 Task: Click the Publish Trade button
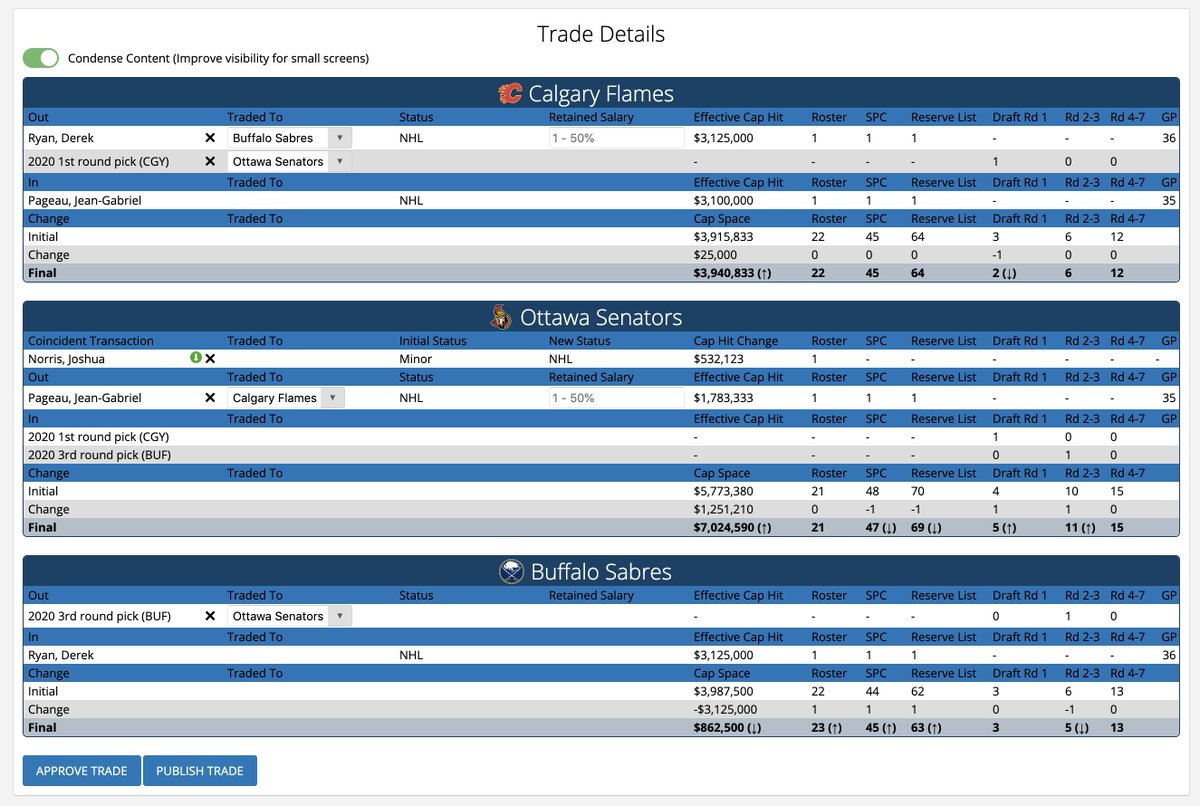coord(200,771)
